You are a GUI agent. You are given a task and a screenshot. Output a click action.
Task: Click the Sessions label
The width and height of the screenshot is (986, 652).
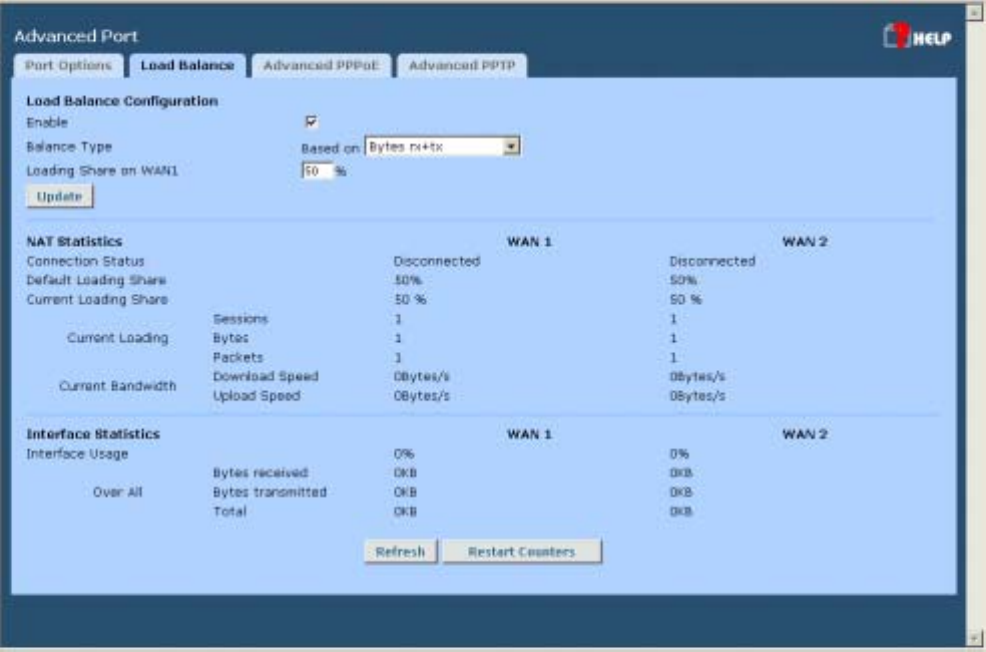(x=240, y=319)
